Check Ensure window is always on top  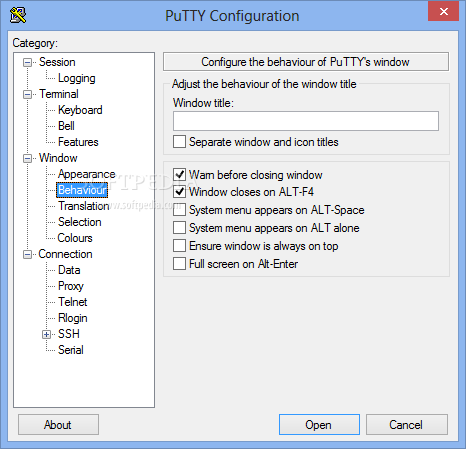(x=179, y=246)
